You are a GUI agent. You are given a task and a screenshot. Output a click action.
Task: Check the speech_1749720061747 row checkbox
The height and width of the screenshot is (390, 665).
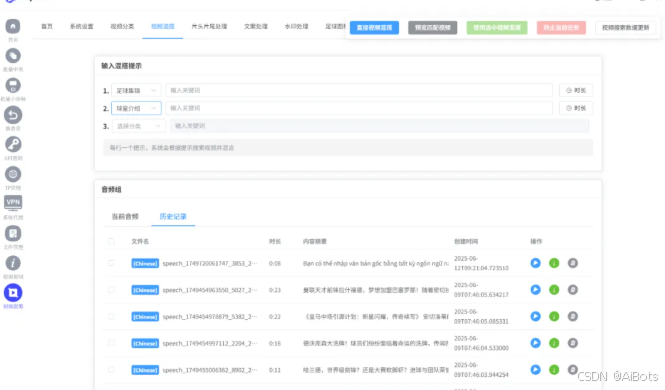tap(111, 263)
